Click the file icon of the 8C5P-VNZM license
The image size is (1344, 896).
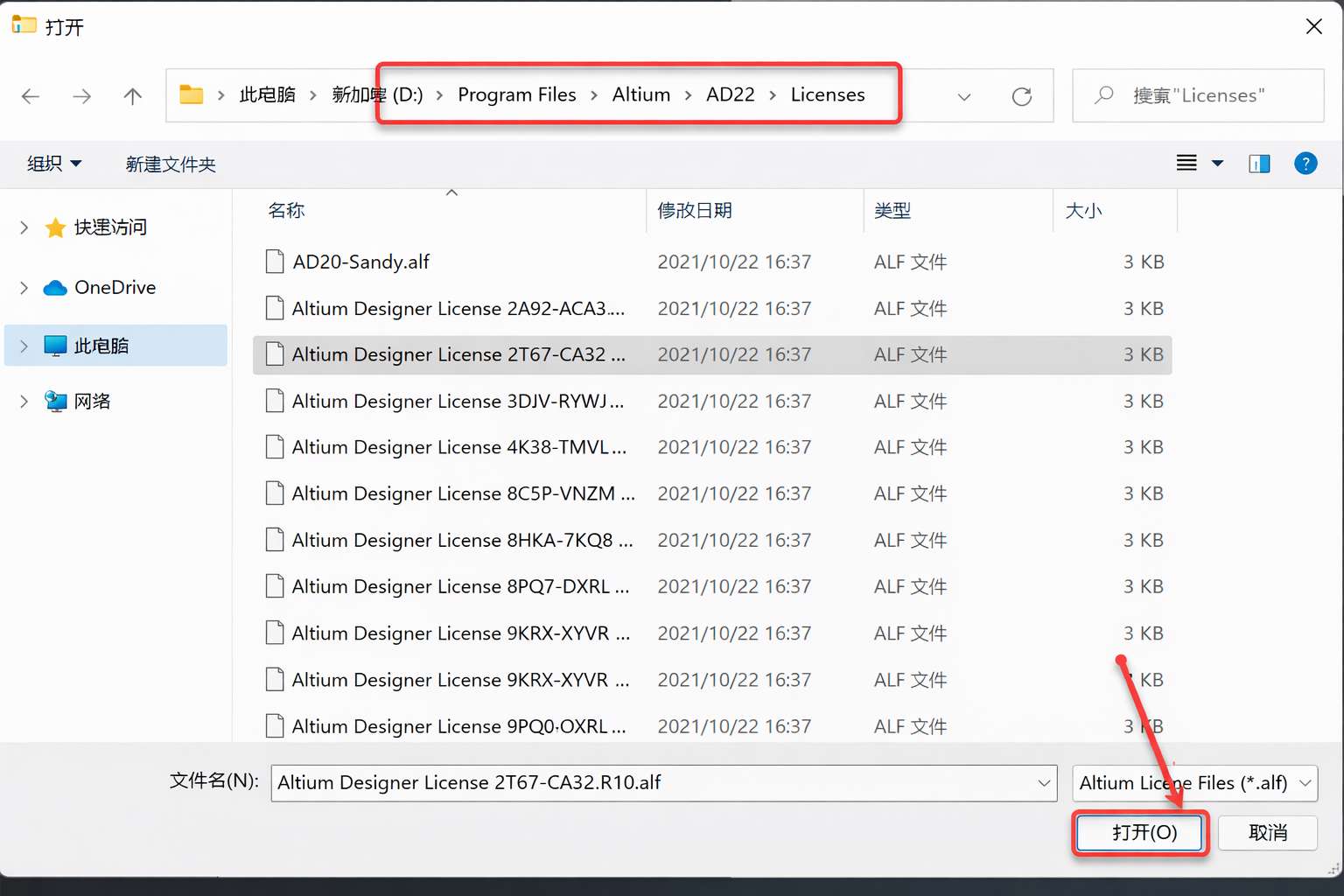[275, 493]
